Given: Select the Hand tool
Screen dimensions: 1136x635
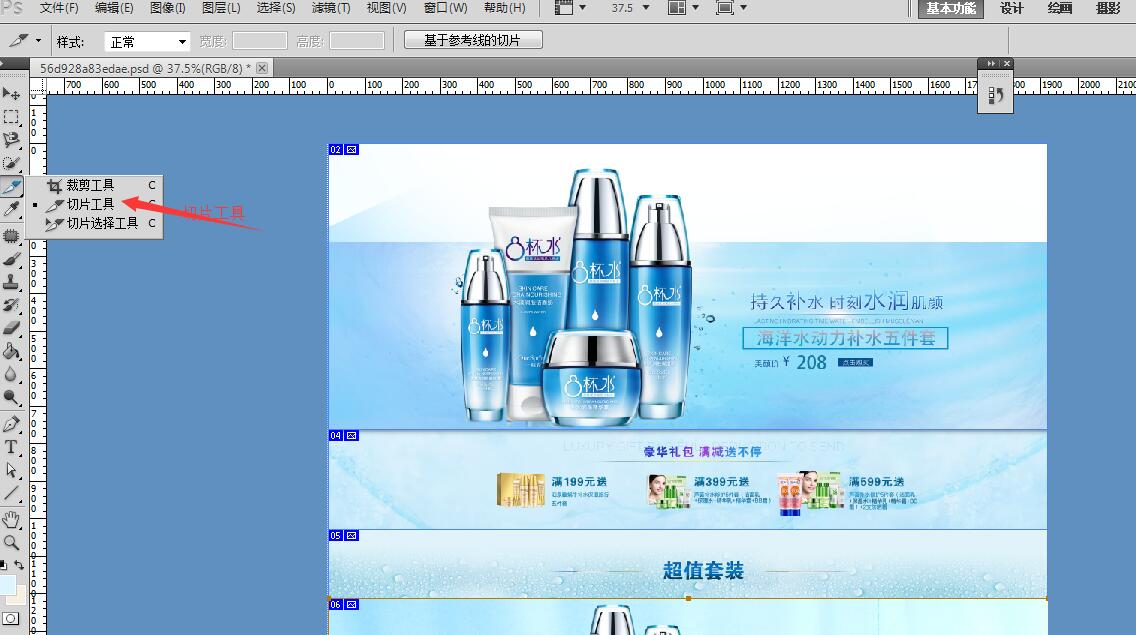Looking at the screenshot, I should pyautogui.click(x=12, y=519).
